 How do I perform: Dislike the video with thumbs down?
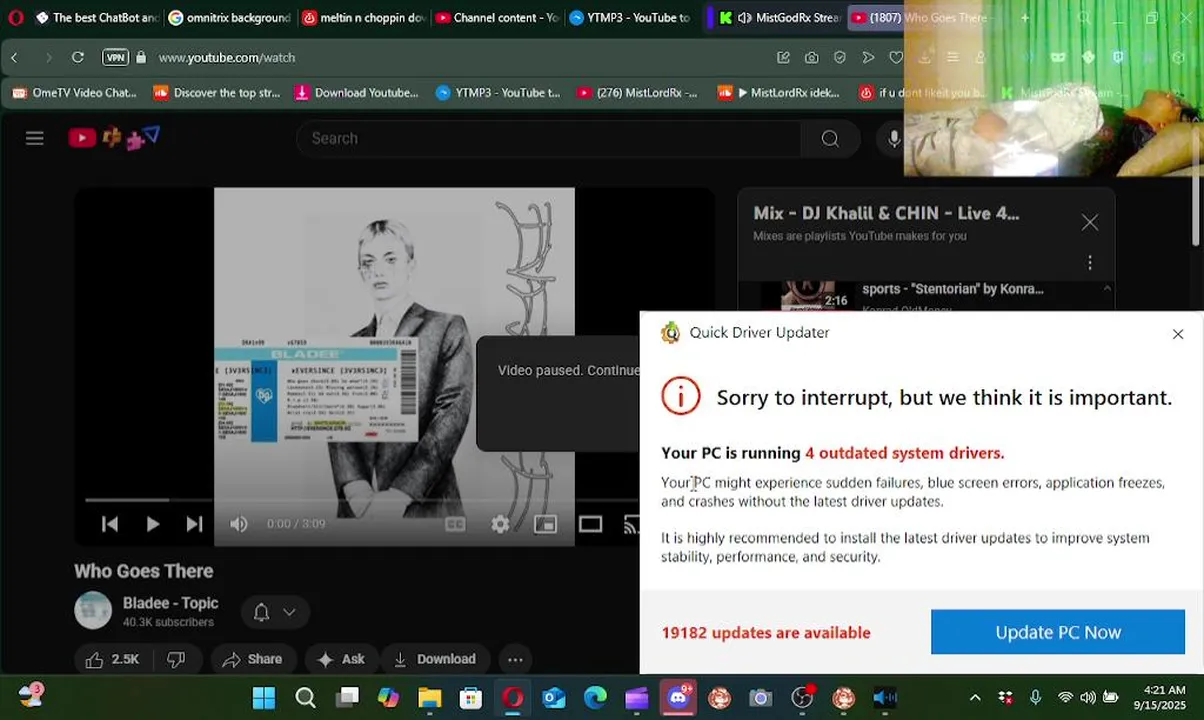[x=176, y=659]
